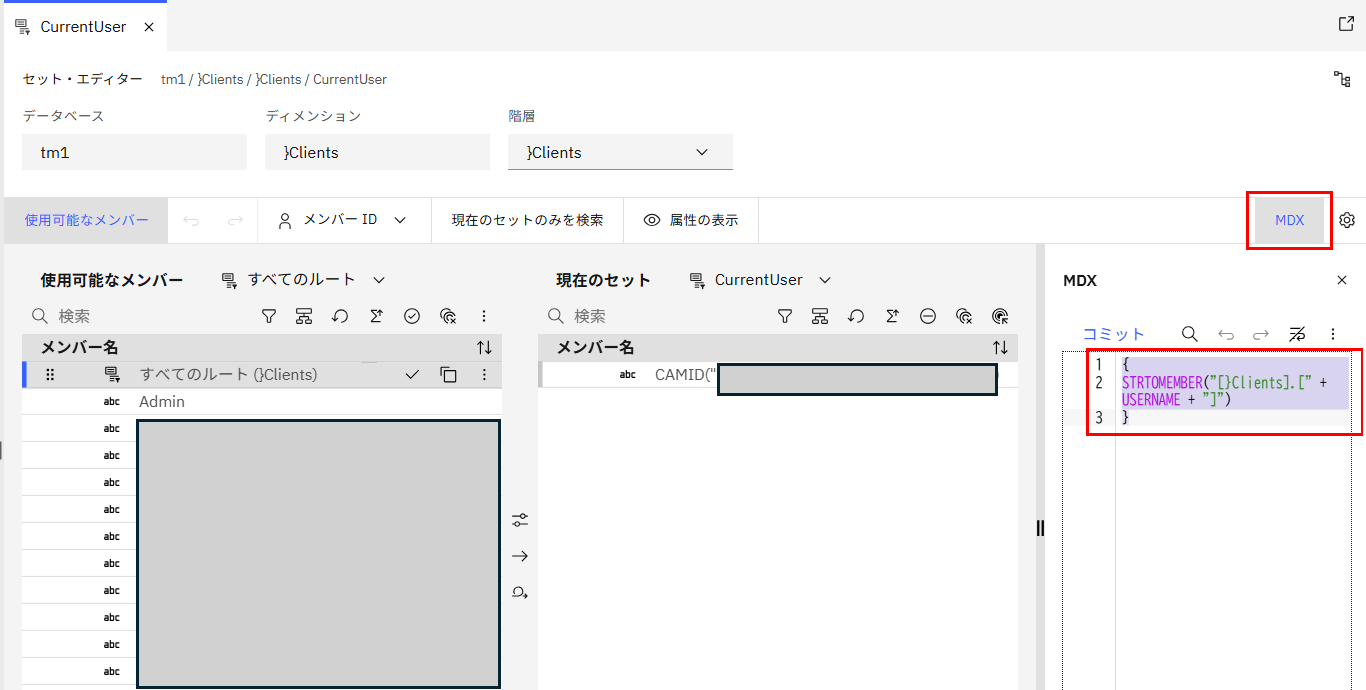The height and width of the screenshot is (690, 1366).
Task: Open settings gear next to MDX
Action: 1347,220
